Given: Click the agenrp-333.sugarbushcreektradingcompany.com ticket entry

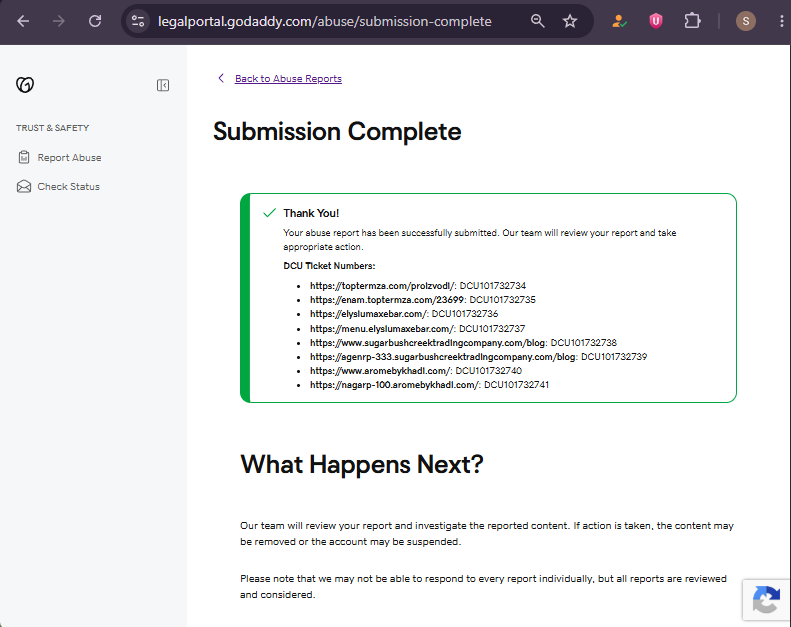Looking at the screenshot, I should pos(478,357).
